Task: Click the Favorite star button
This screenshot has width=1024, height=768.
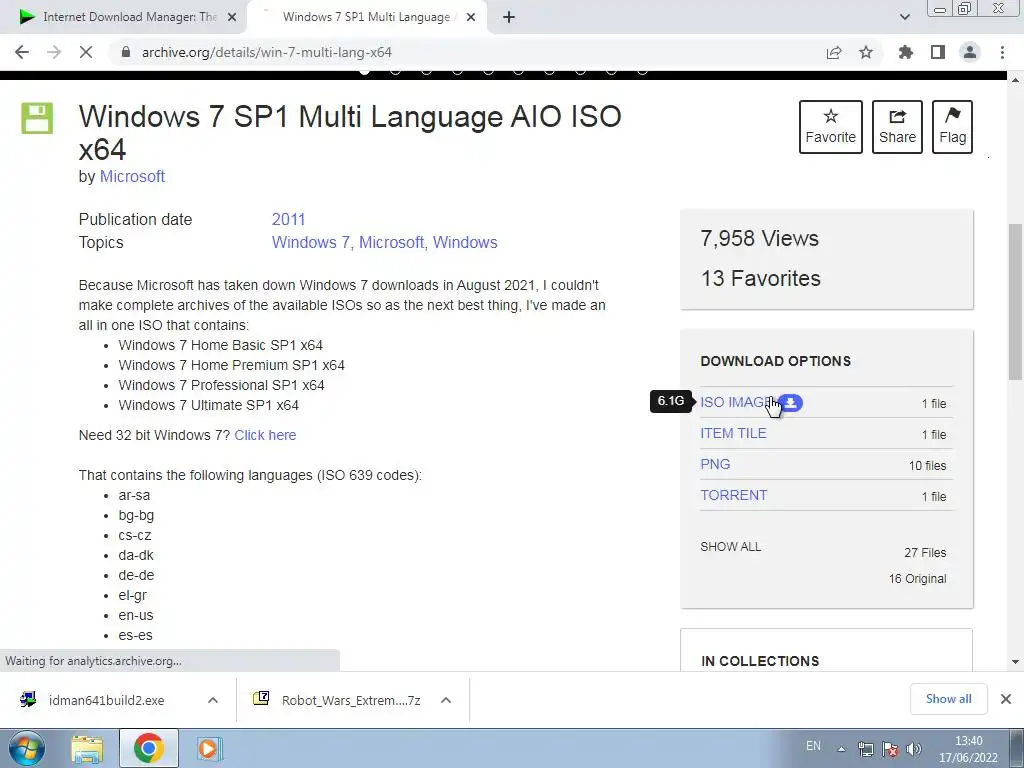Action: tap(831, 127)
